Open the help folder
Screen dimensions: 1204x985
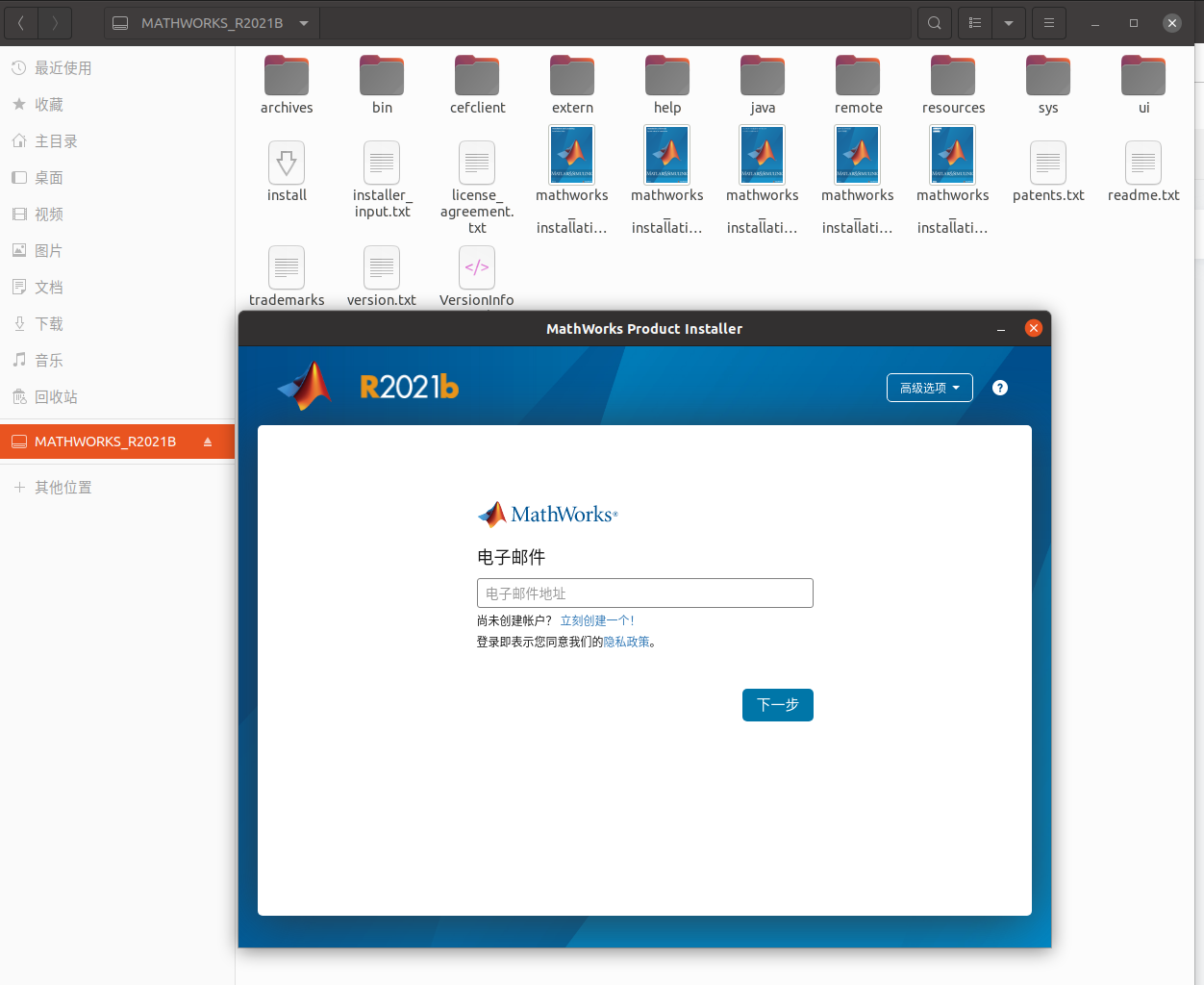667,85
